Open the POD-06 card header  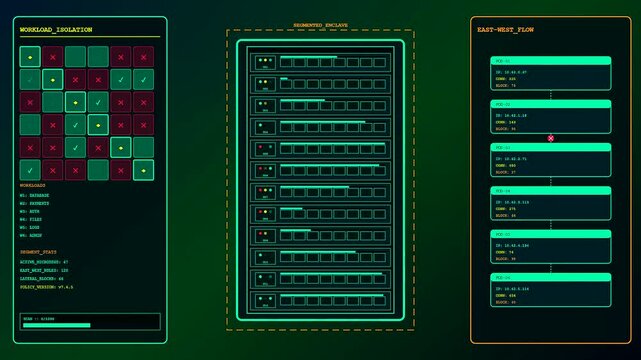551,277
